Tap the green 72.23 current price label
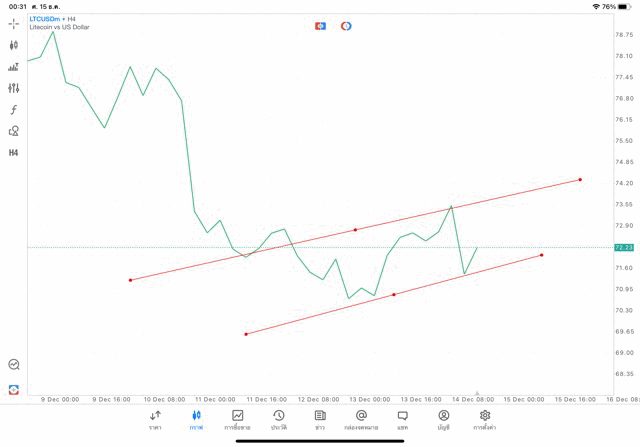 [x=624, y=247]
